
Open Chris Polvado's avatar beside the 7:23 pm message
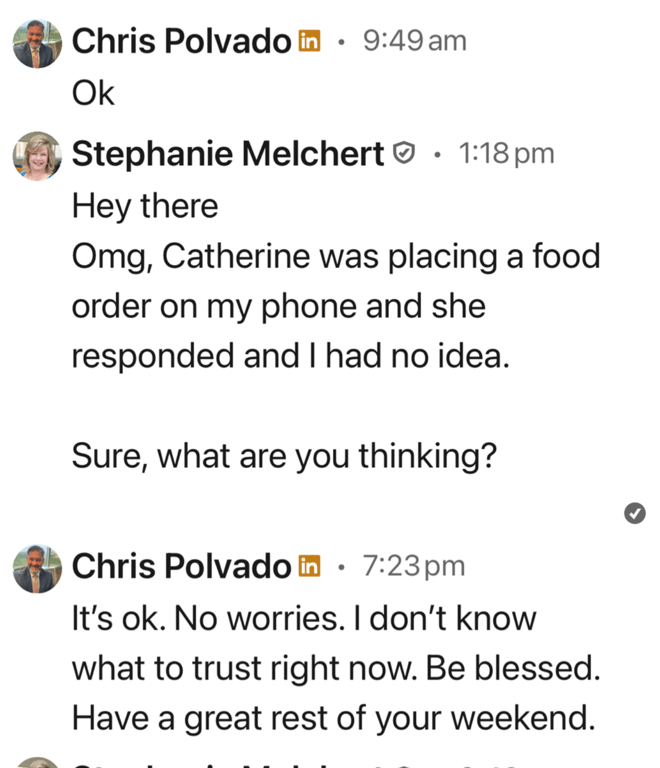click(37, 568)
